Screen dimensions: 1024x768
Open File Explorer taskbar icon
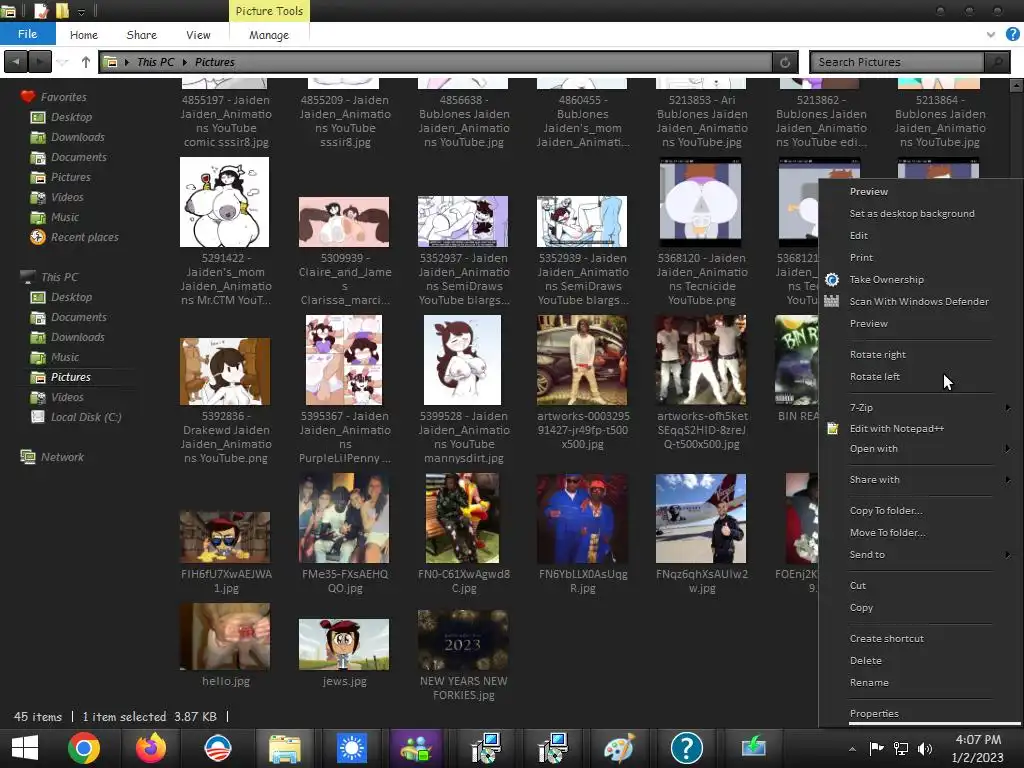tap(285, 748)
